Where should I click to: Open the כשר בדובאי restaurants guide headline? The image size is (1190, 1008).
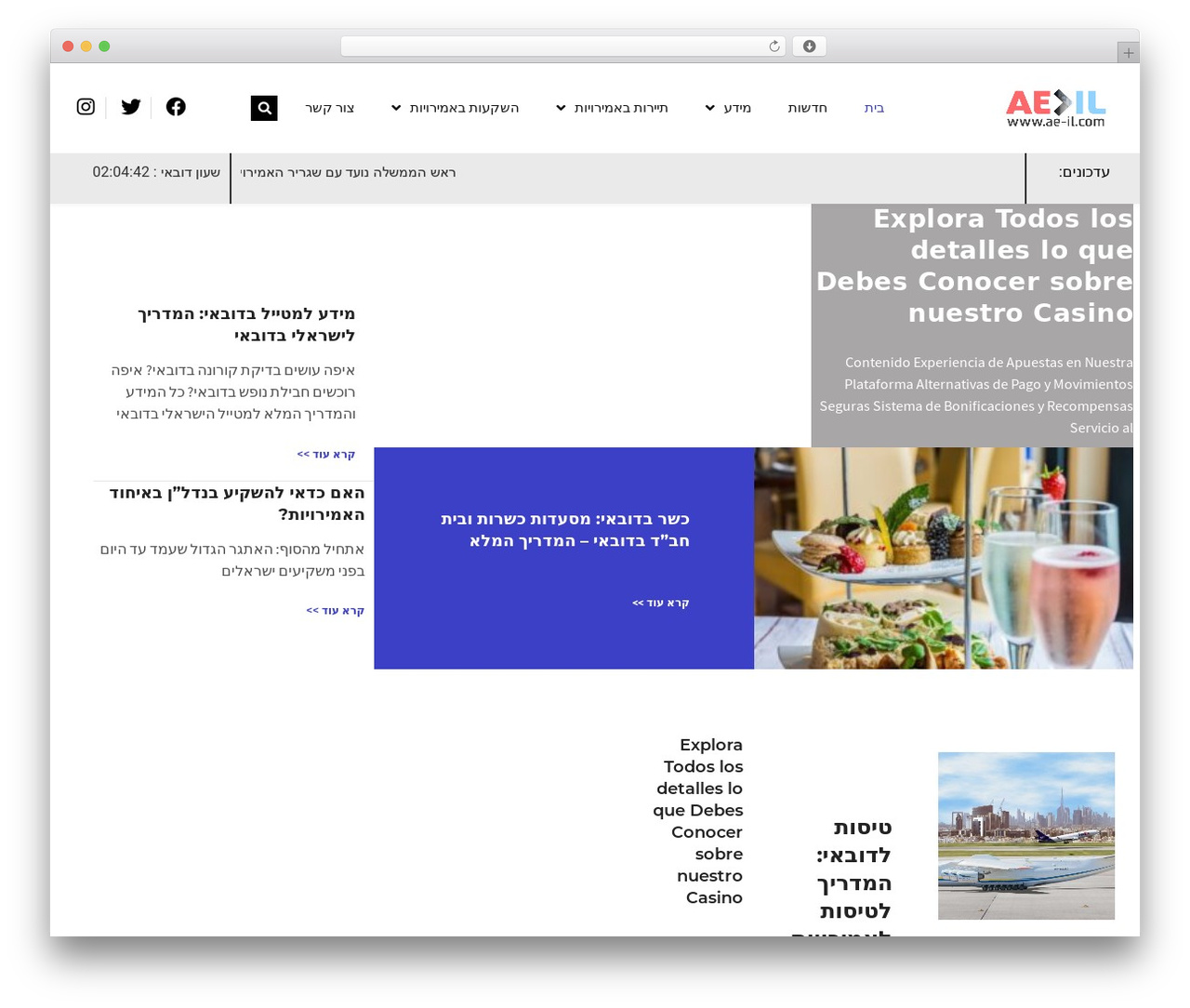coord(565,529)
